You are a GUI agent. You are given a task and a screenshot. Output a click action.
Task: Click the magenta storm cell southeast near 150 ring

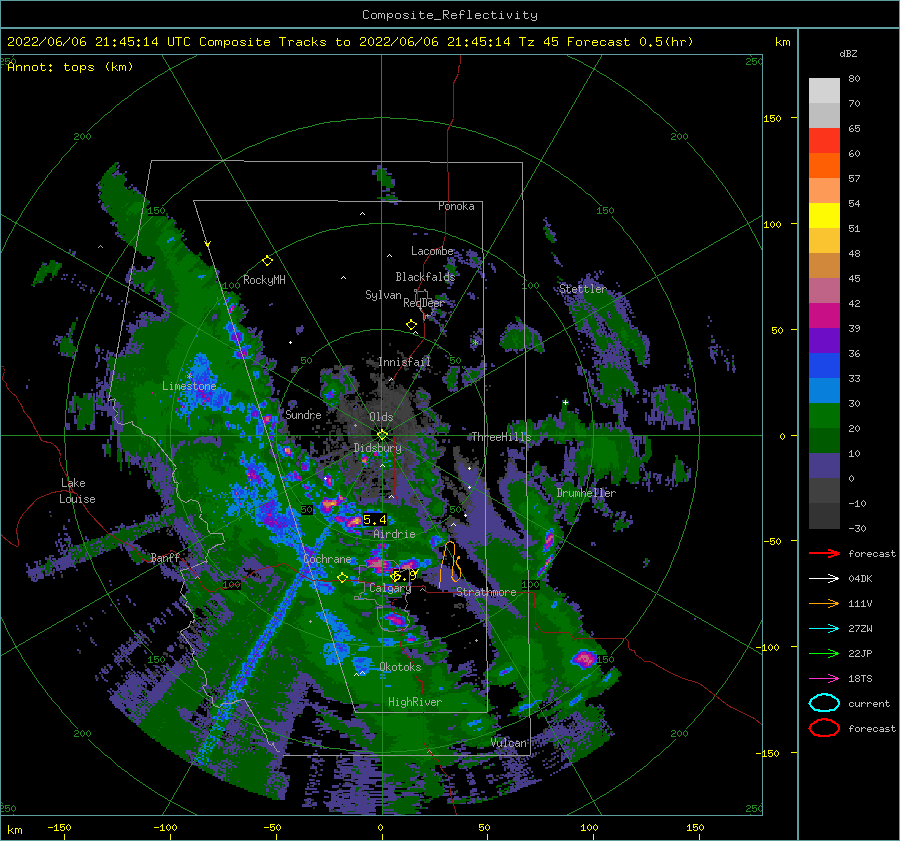point(584,658)
